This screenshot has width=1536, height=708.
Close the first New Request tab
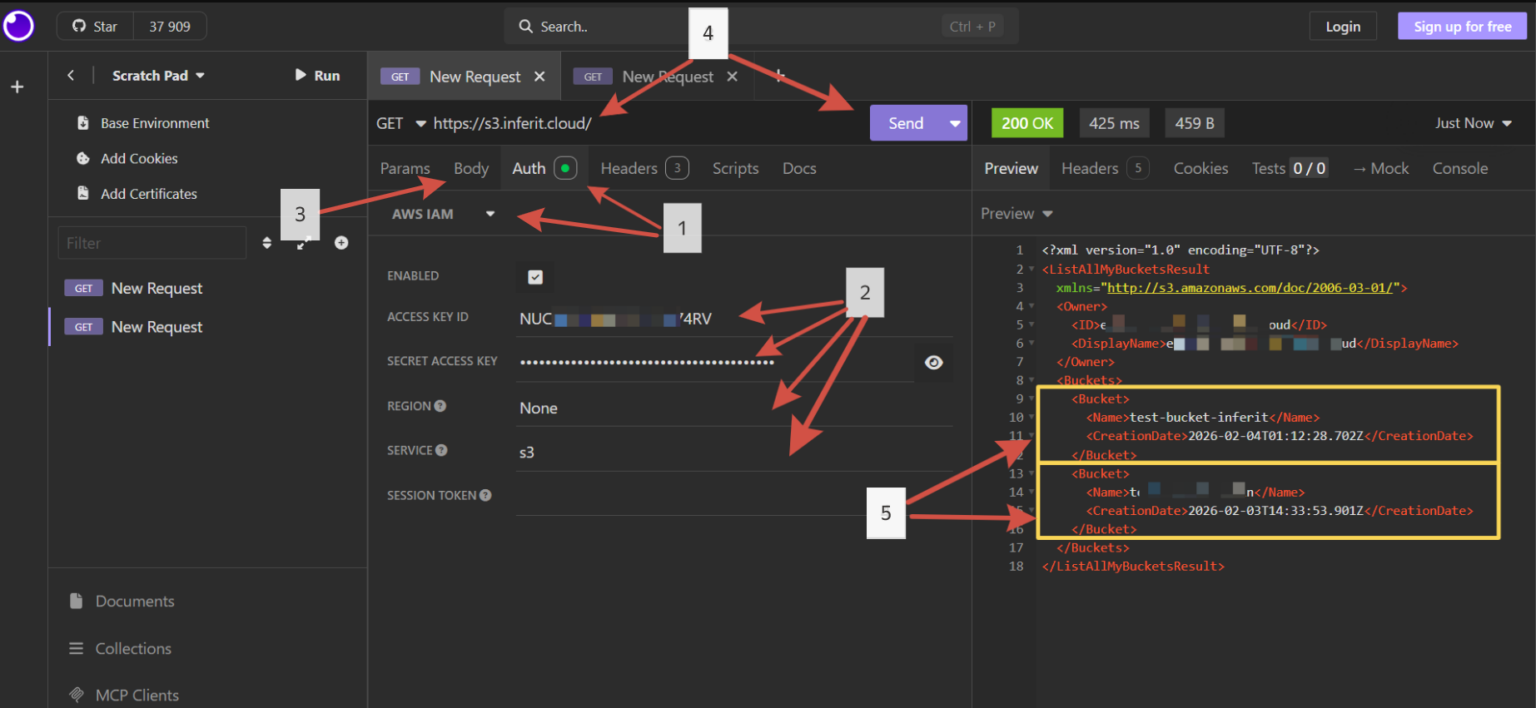(540, 76)
